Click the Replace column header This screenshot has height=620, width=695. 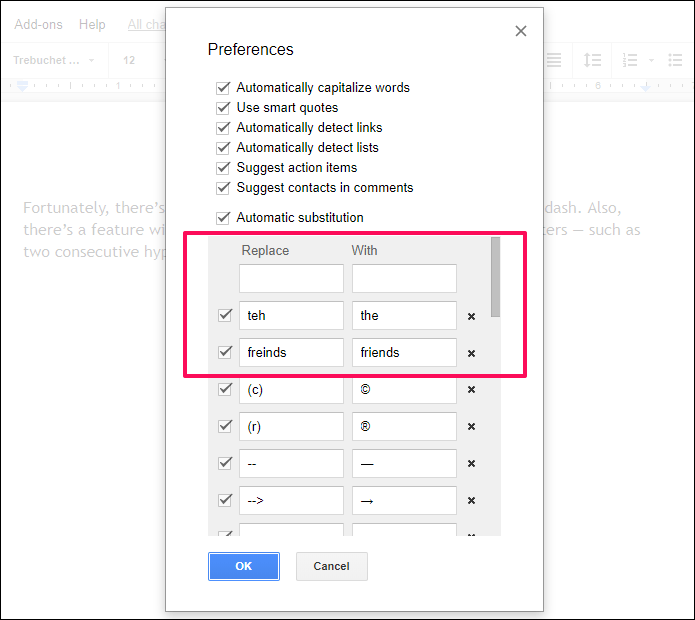tap(265, 250)
